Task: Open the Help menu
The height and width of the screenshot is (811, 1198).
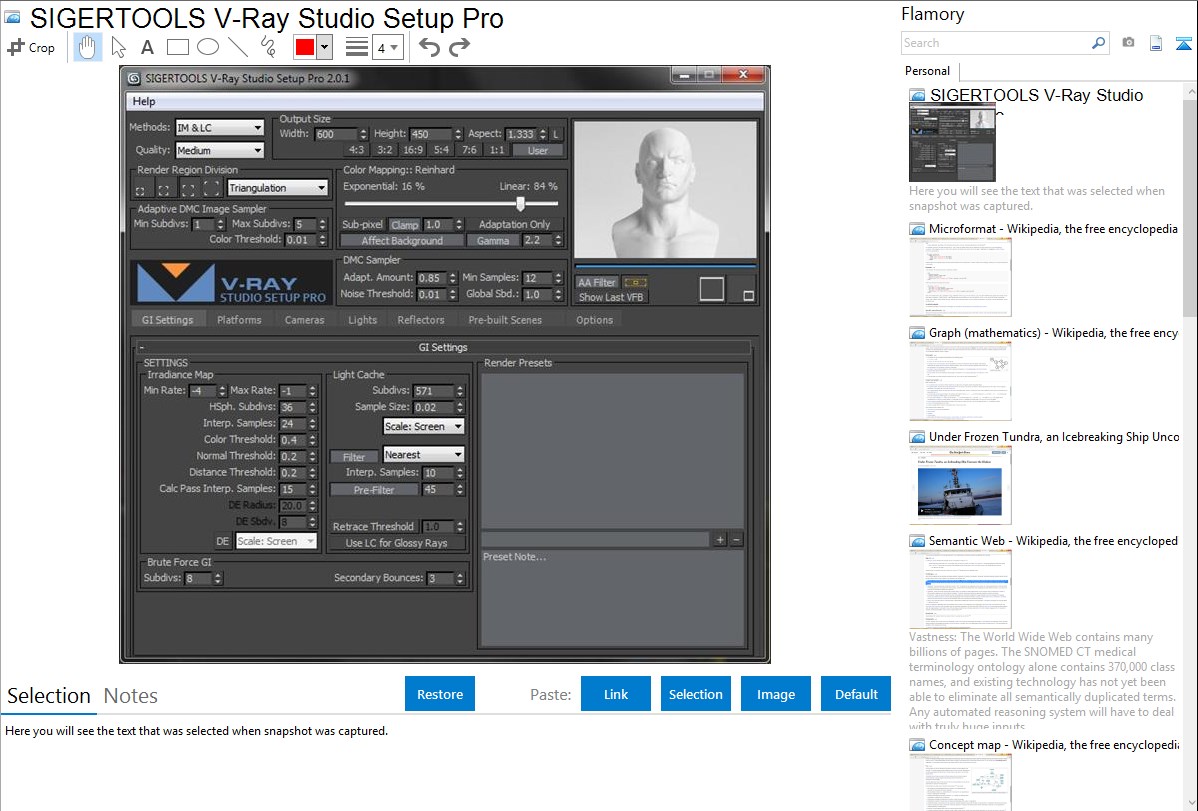Action: point(144,101)
